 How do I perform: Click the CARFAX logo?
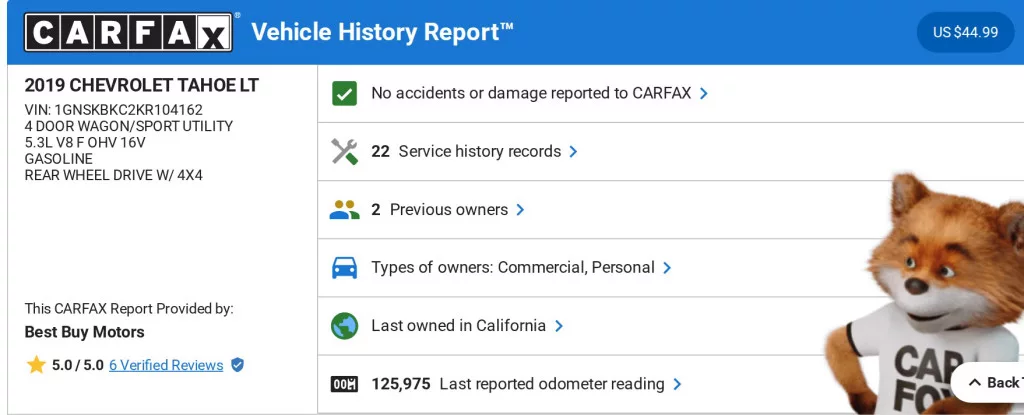pos(129,32)
